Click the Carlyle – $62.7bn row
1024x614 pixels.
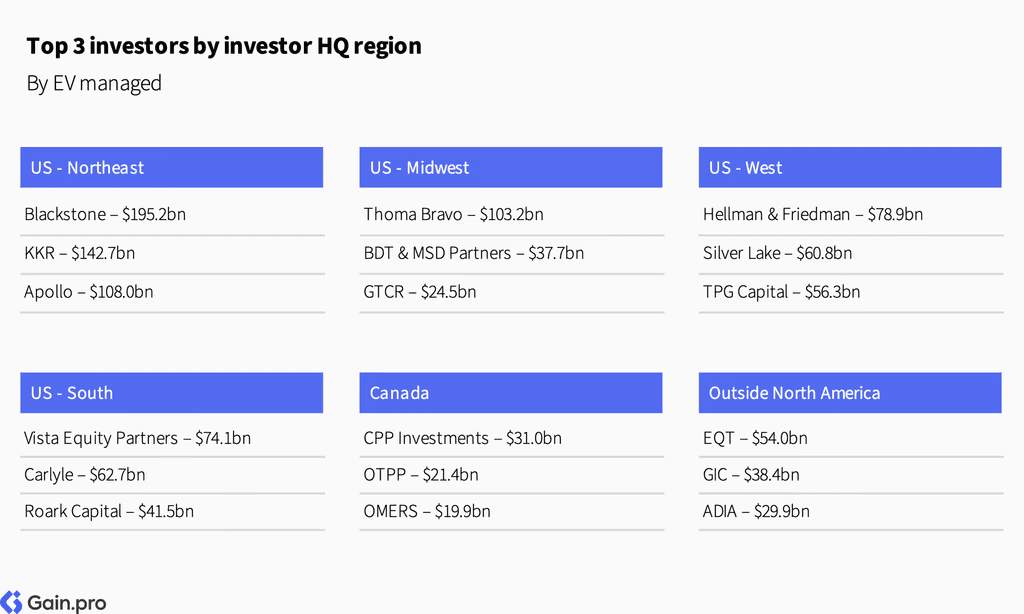coord(172,475)
